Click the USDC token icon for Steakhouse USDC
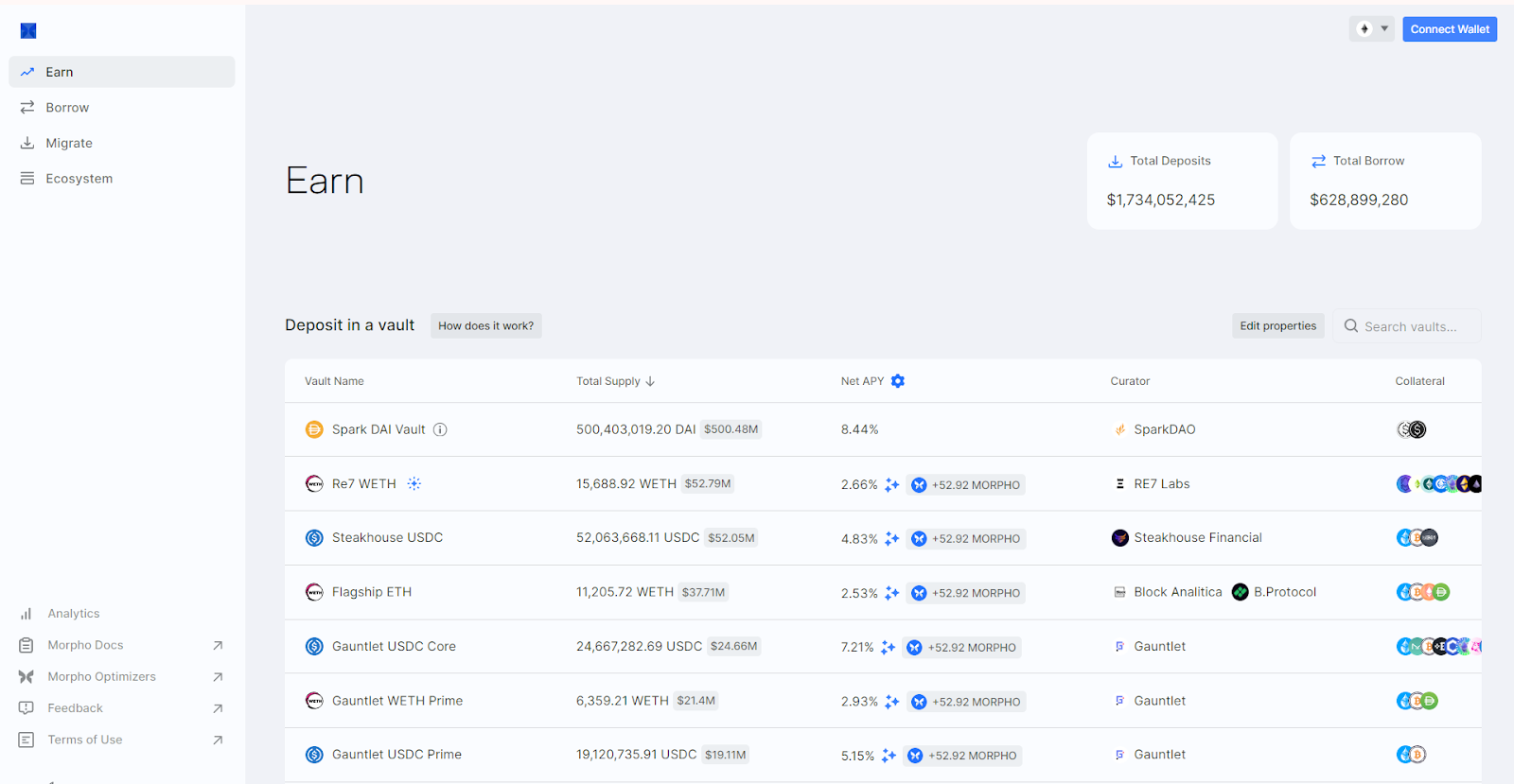 (314, 538)
